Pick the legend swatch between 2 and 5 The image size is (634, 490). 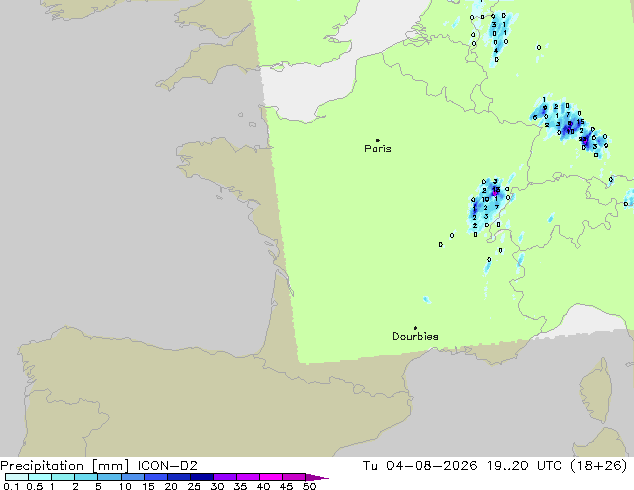pyautogui.click(x=86, y=477)
